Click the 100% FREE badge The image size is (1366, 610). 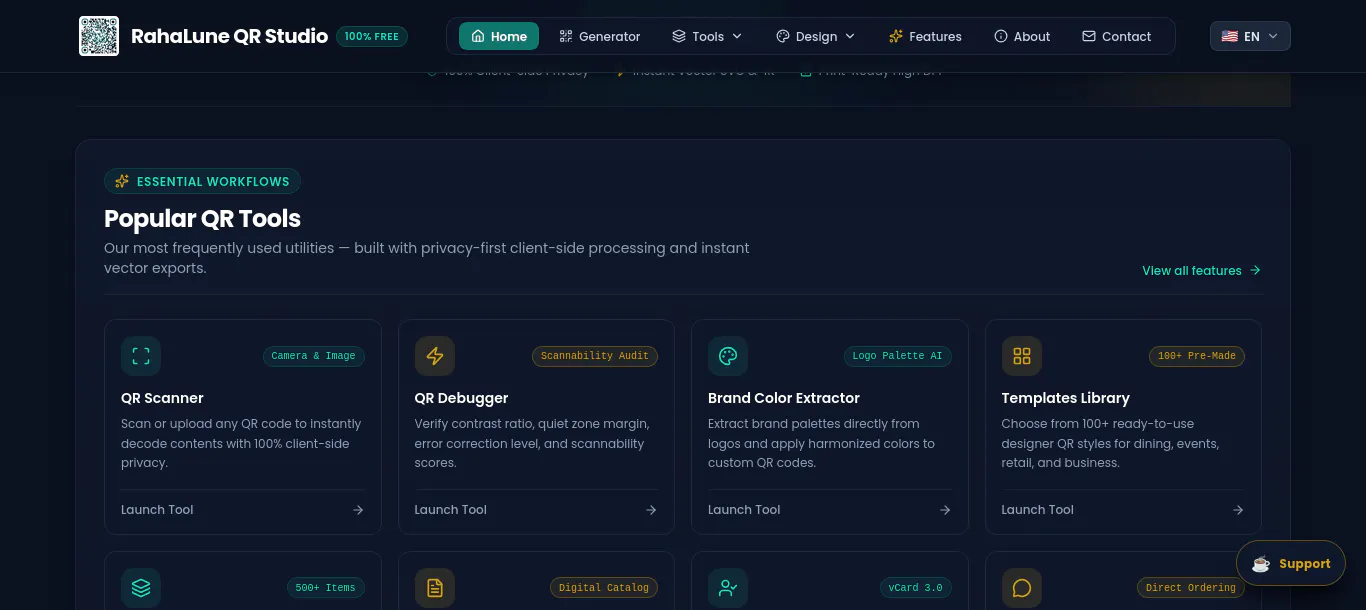coord(372,36)
